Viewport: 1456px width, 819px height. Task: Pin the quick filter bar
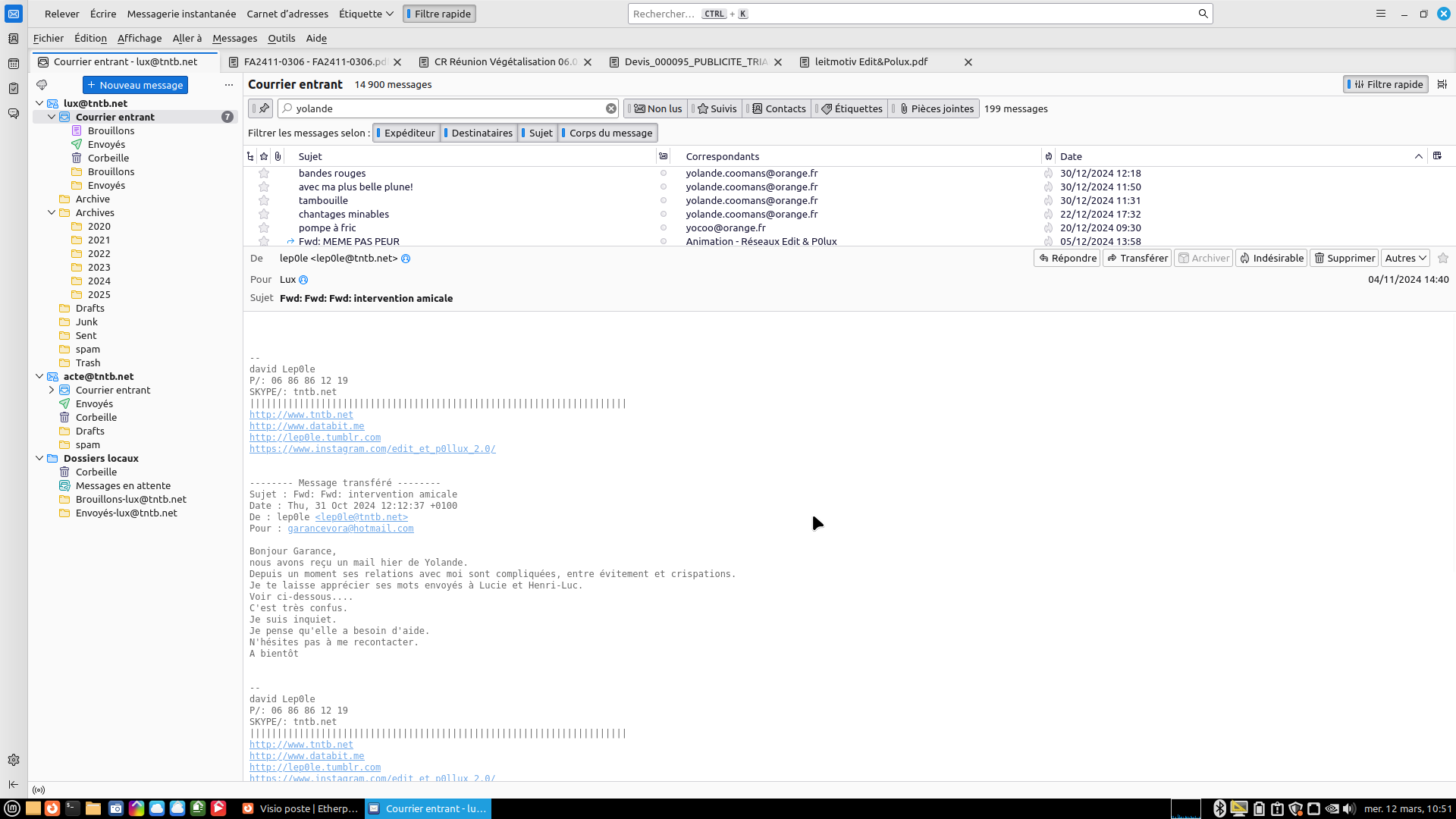(x=263, y=108)
